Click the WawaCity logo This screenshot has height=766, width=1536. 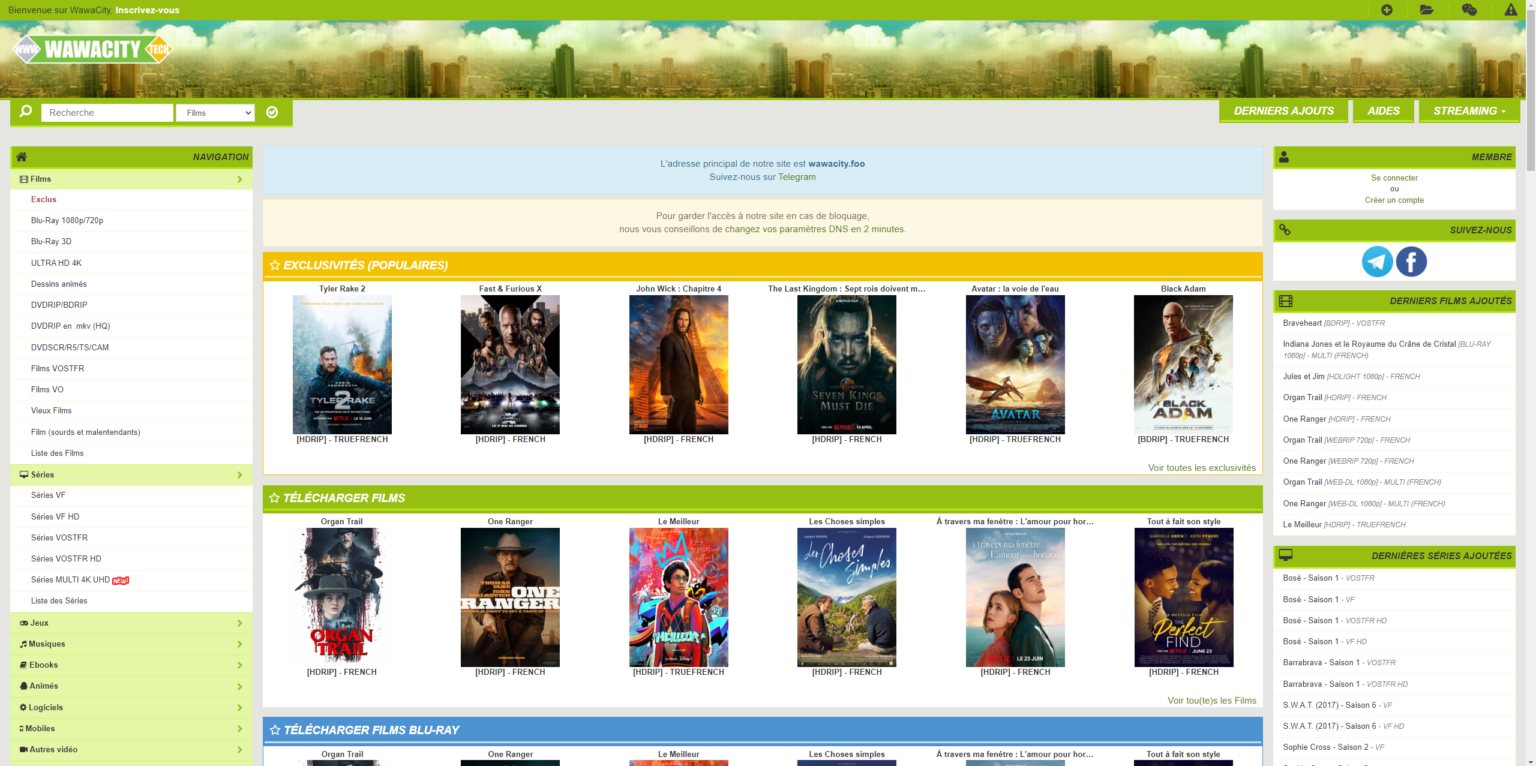click(x=92, y=49)
